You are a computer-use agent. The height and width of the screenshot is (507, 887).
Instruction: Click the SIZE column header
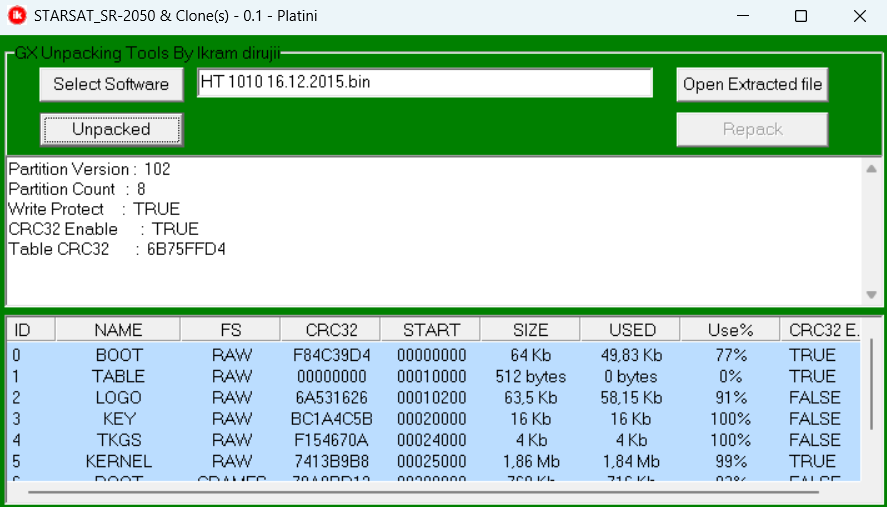[x=531, y=329]
